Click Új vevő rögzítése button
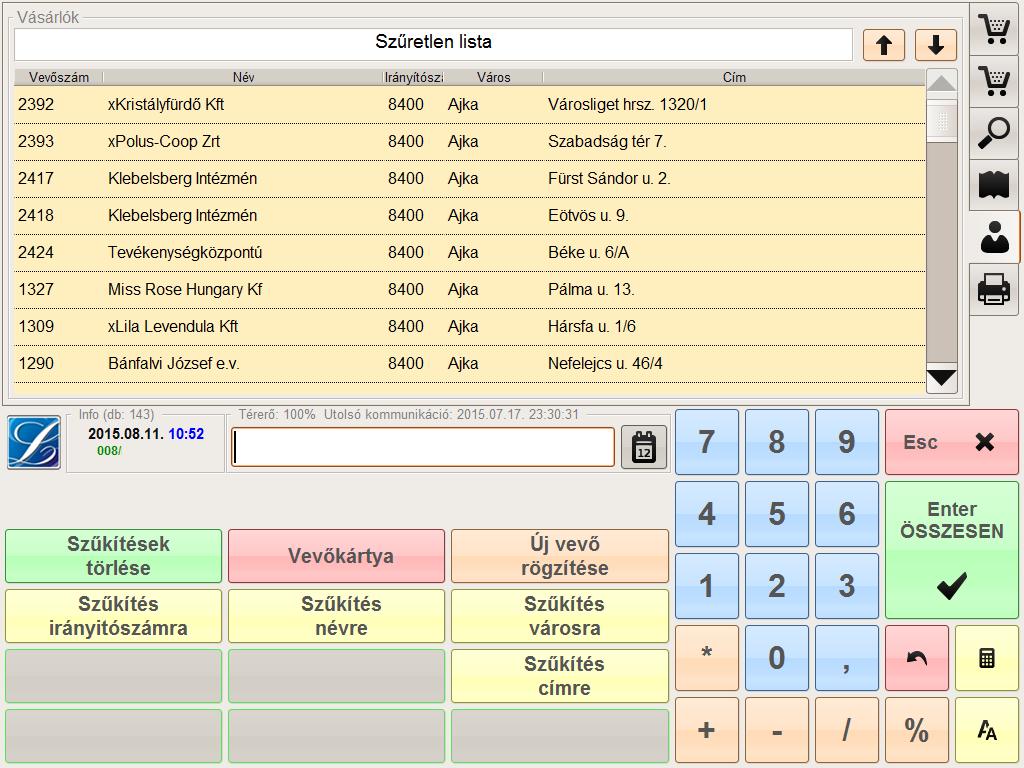 (560, 556)
